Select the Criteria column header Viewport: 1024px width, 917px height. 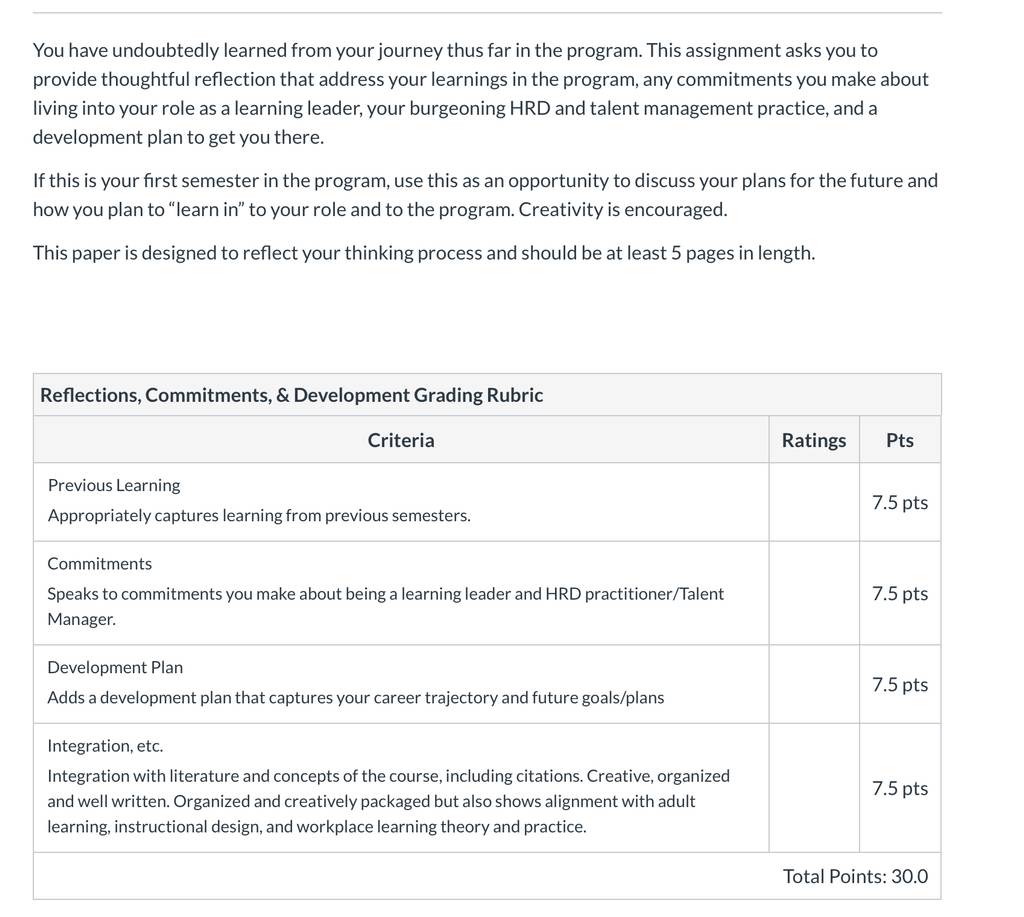point(401,440)
